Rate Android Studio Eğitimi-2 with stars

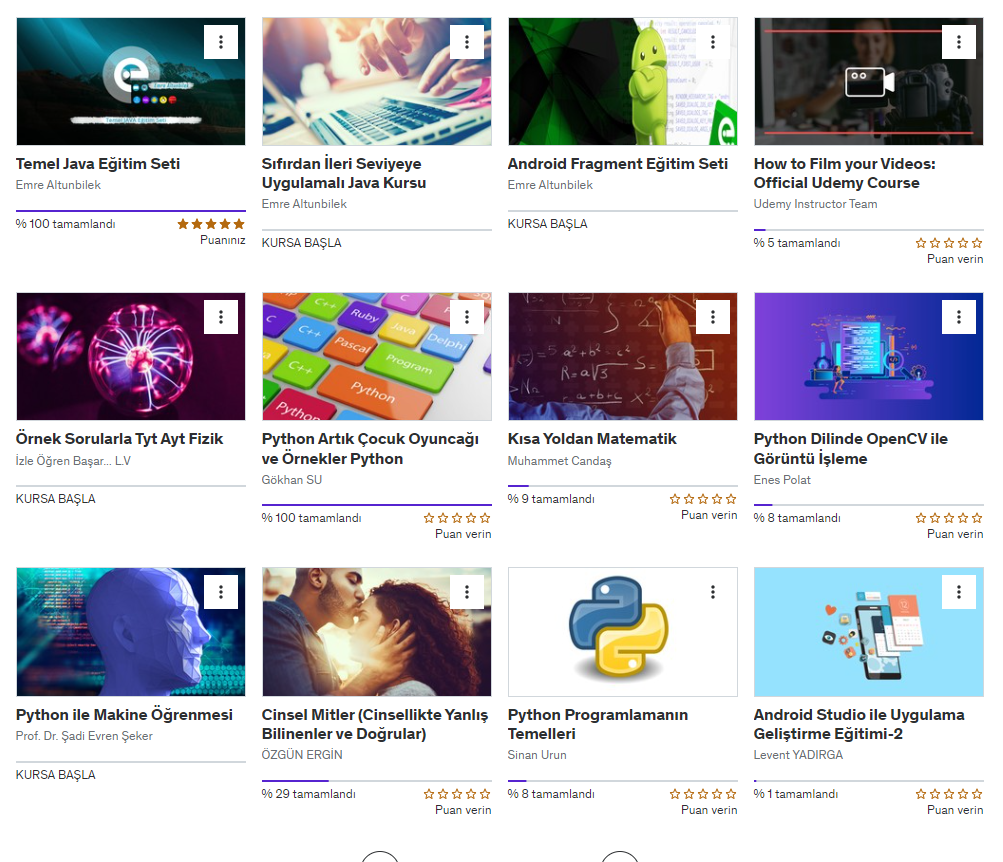949,794
